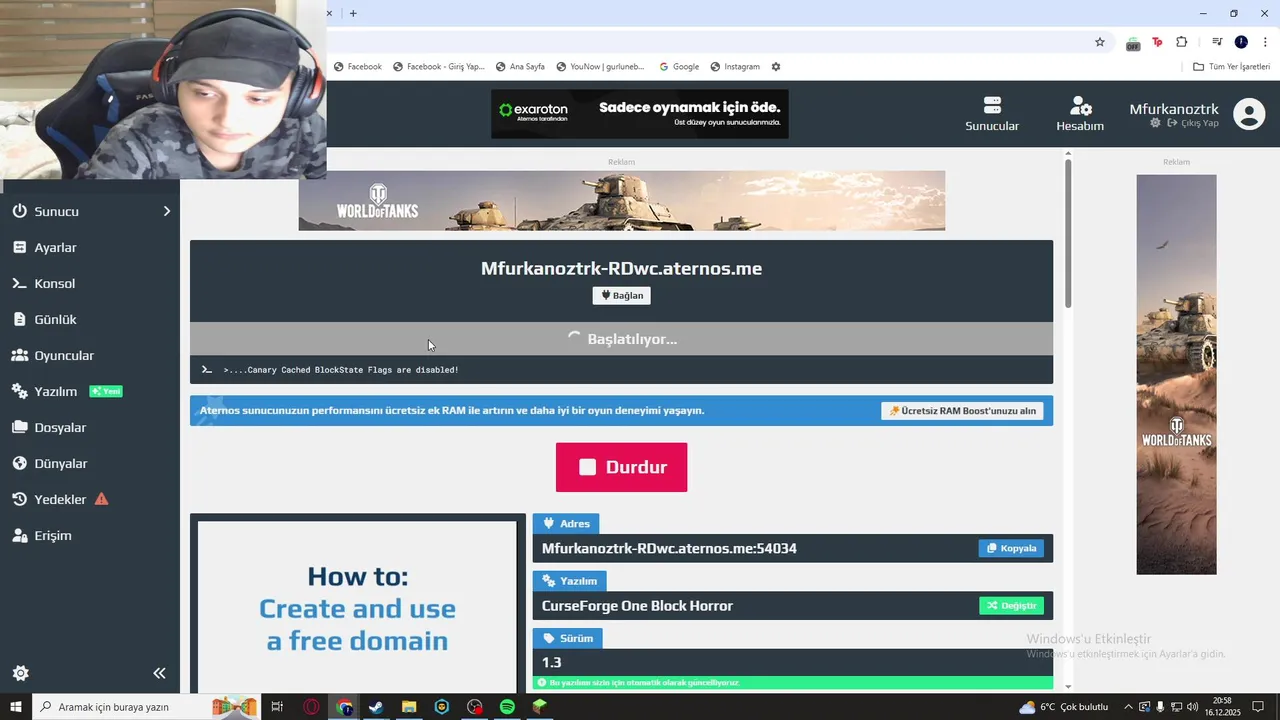Click the Yedekler warning triangle icon
Screen dimensions: 1280x720
click(x=101, y=499)
